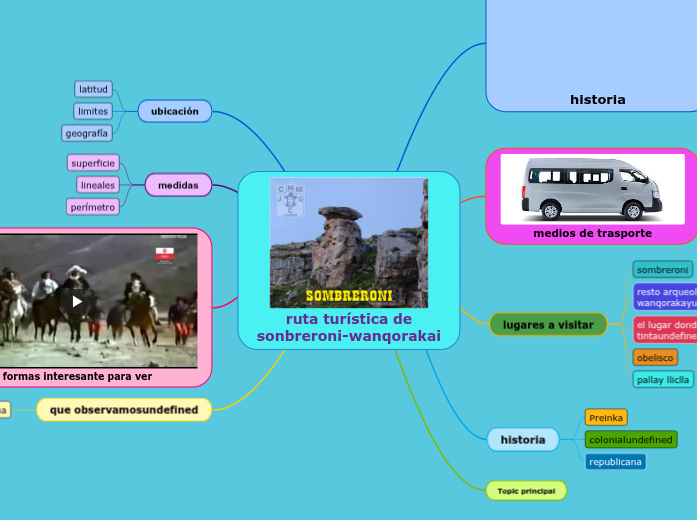Select the 'pallay llicila' subtopic
The height and width of the screenshot is (520, 697).
tap(663, 379)
